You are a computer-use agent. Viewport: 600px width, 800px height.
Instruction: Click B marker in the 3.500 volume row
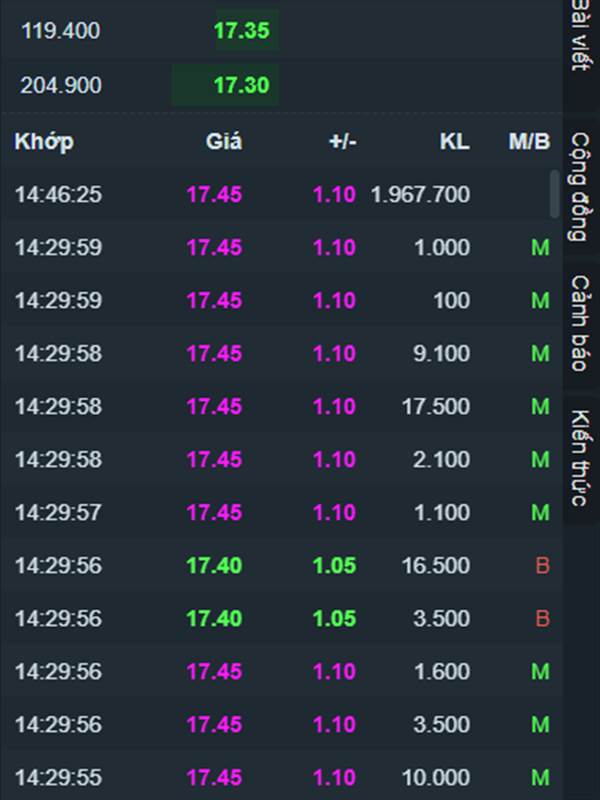(x=542, y=618)
